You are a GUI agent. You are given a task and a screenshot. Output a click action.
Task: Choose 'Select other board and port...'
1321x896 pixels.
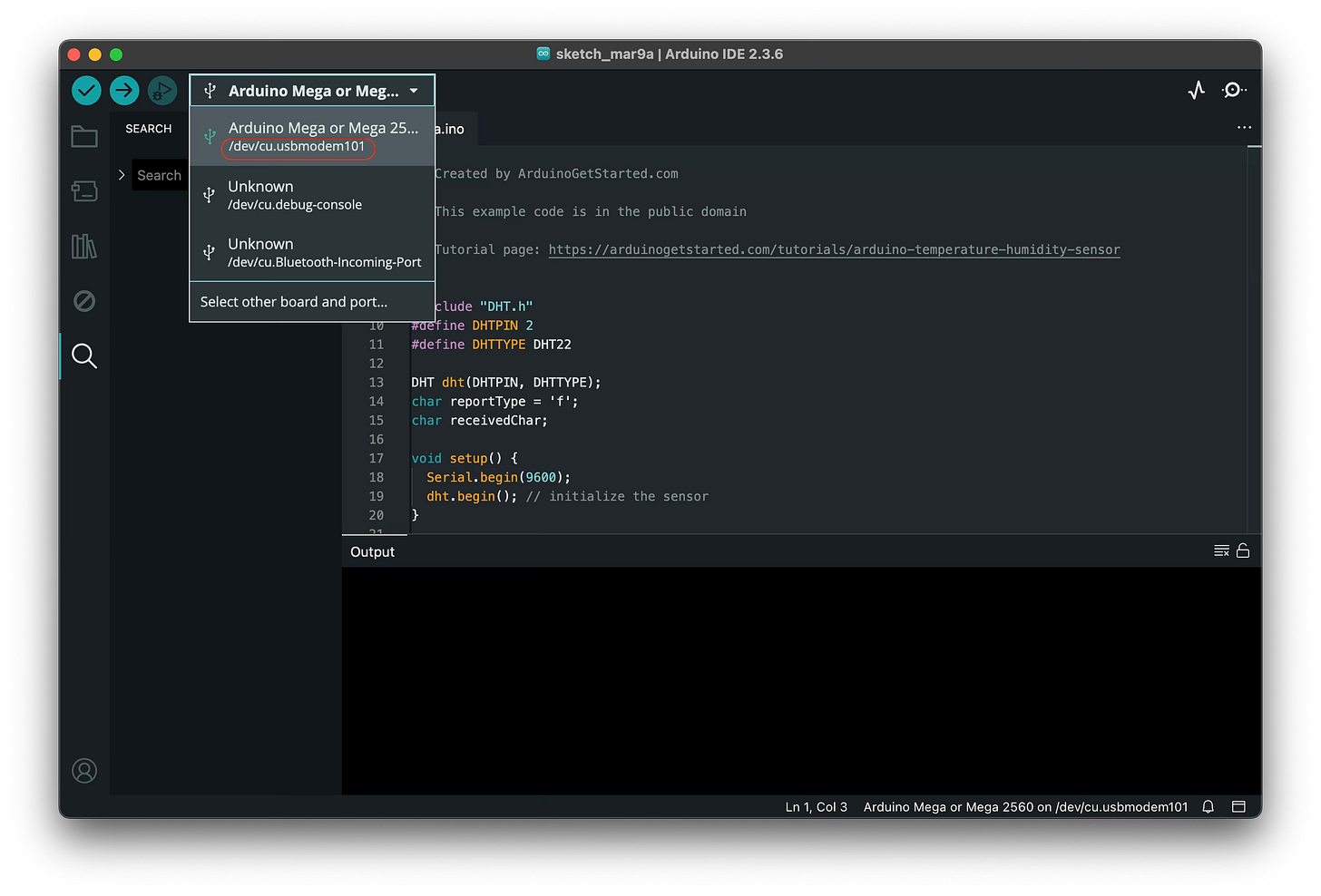pyautogui.click(x=292, y=301)
